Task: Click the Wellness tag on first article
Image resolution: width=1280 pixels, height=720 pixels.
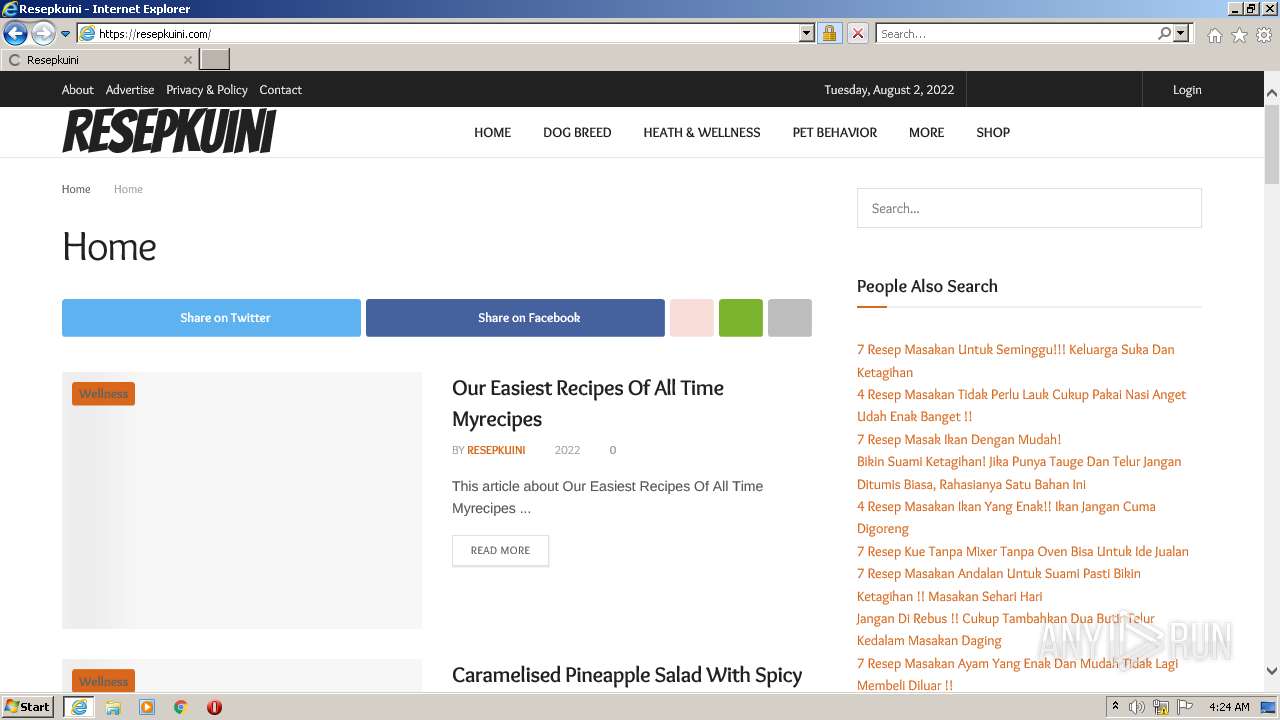Action: click(103, 394)
